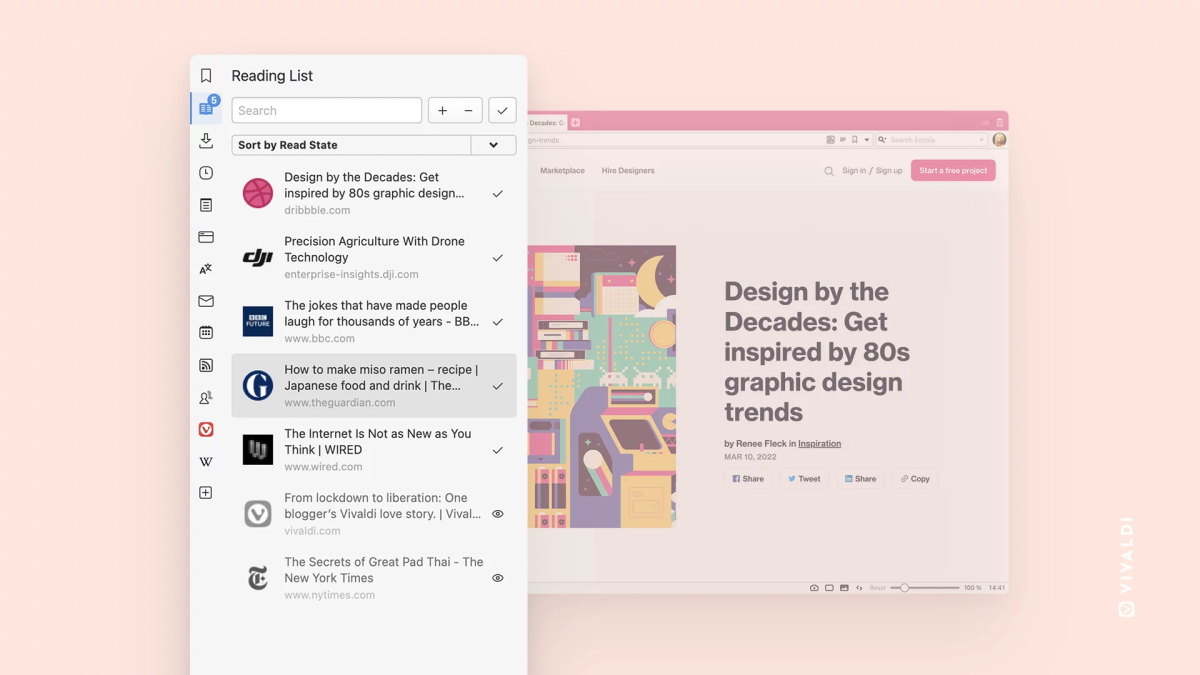1200x675 pixels.
Task: Open the History panel
Action: pyautogui.click(x=206, y=172)
